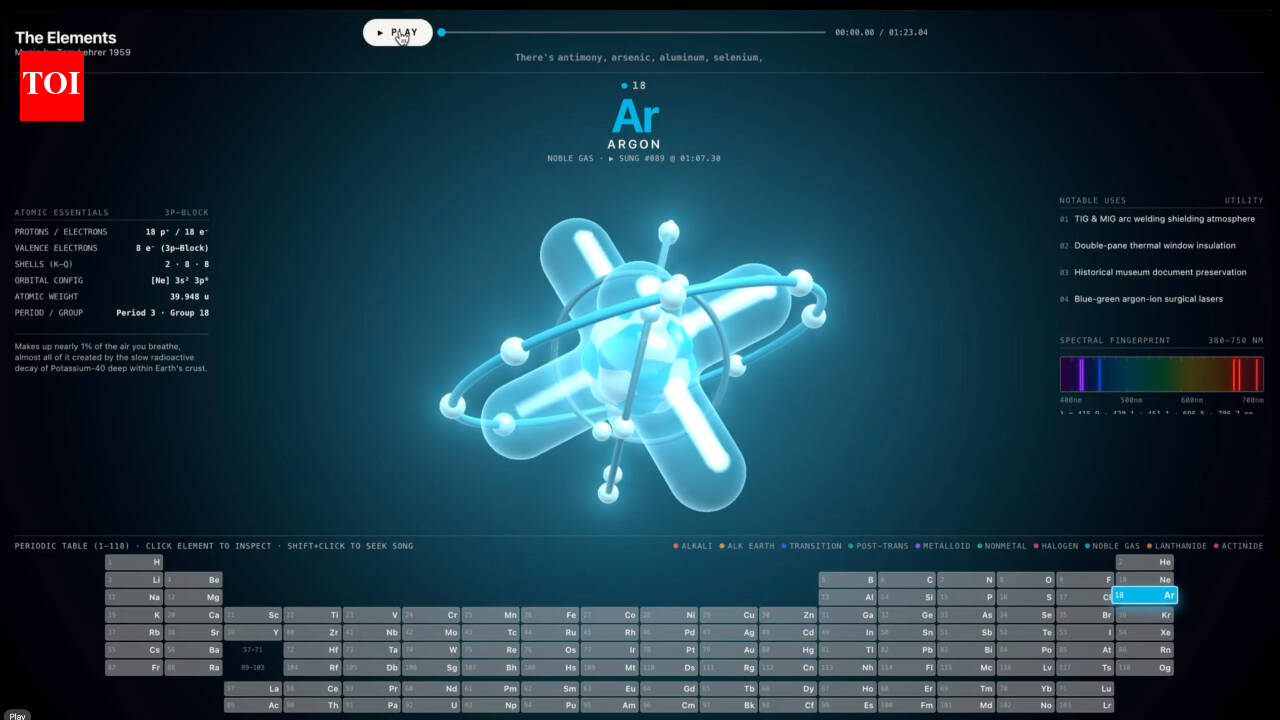
Task: Select Copper (Cu) cell
Action: click(728, 615)
